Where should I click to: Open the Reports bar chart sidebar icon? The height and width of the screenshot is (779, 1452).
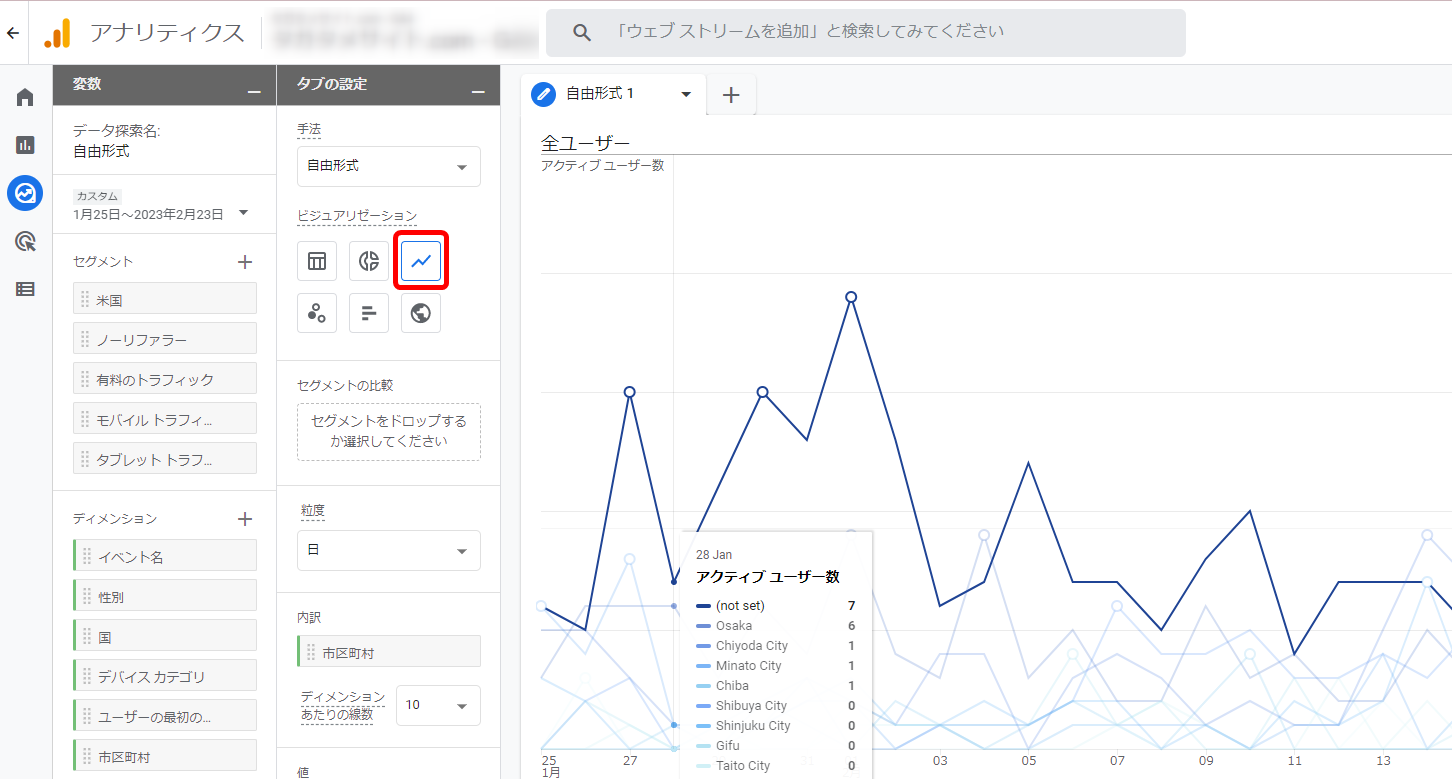click(x=25, y=145)
